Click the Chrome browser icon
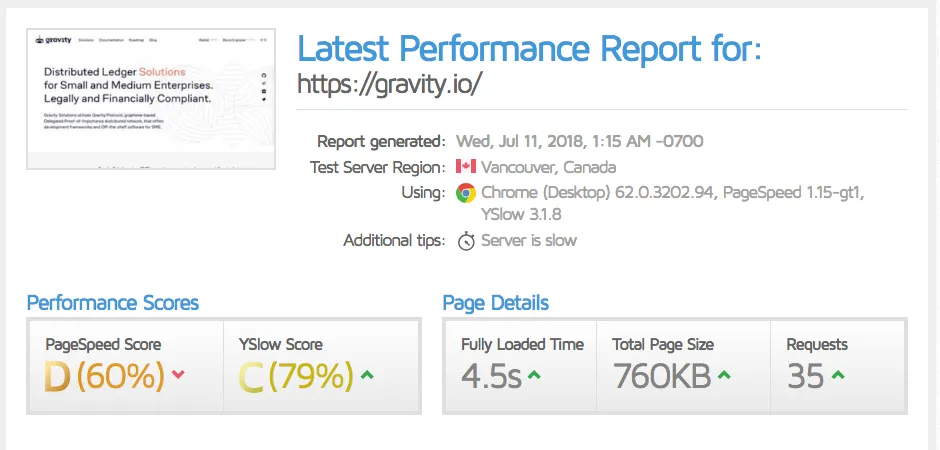This screenshot has width=940, height=450. (466, 193)
